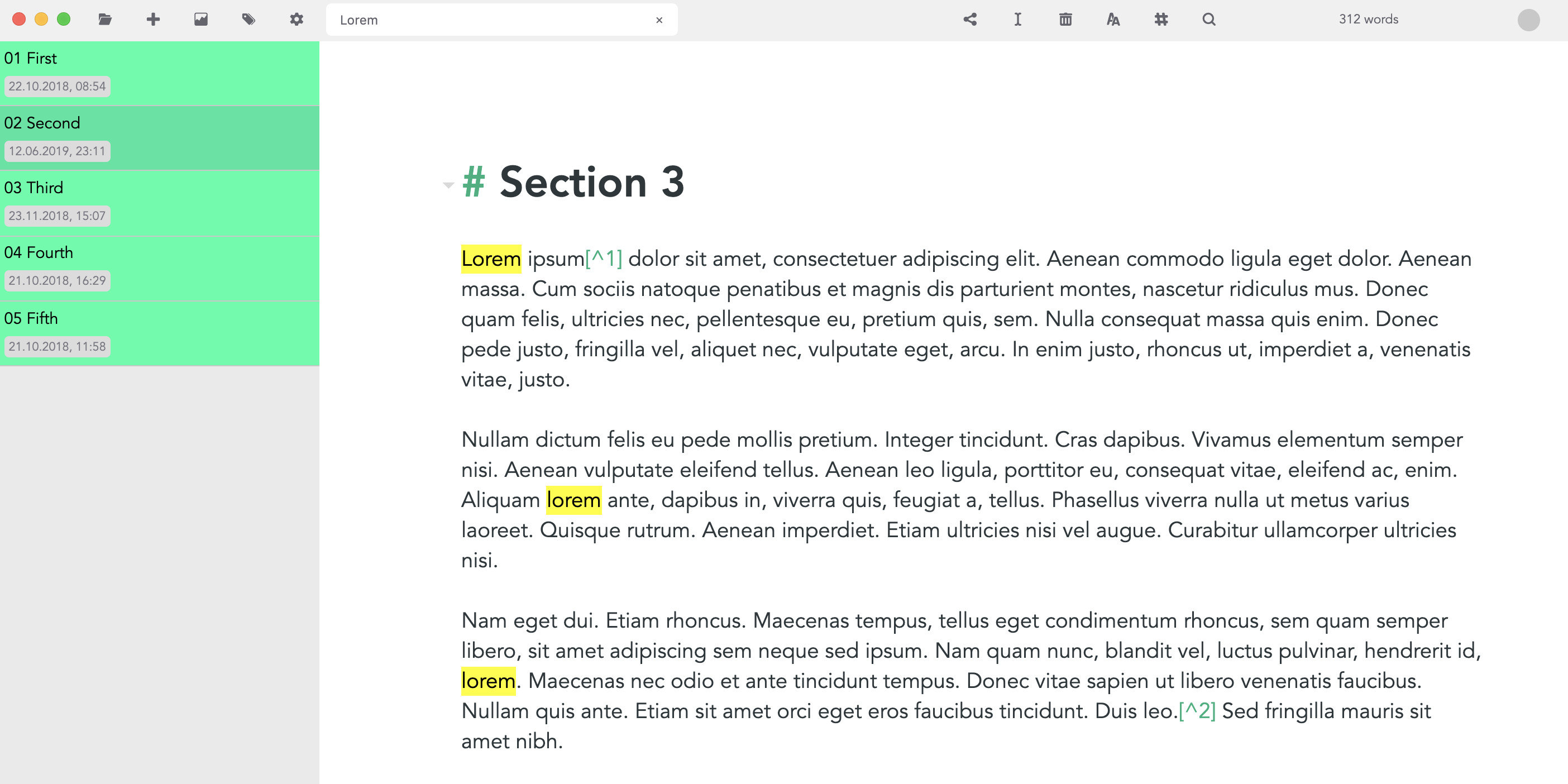Open the 01 First file
The width and height of the screenshot is (1568, 784).
coord(160,73)
